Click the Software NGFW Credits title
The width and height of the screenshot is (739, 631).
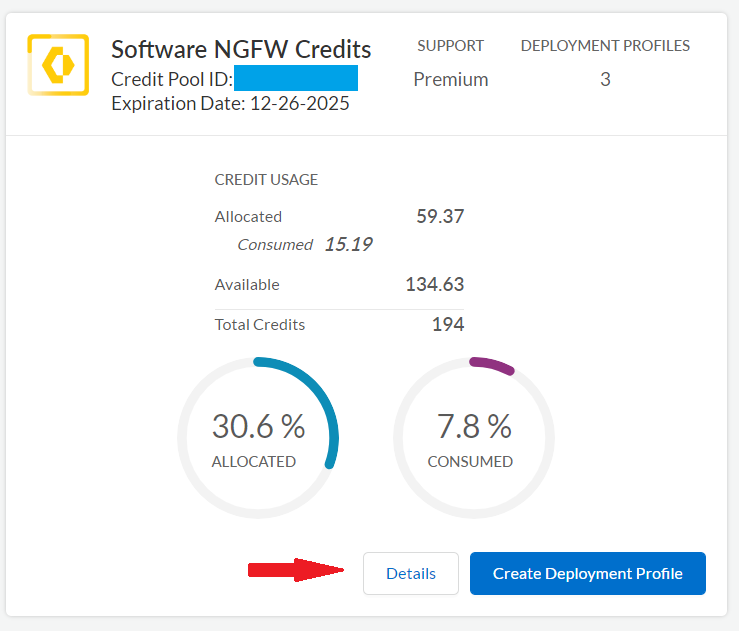(241, 49)
